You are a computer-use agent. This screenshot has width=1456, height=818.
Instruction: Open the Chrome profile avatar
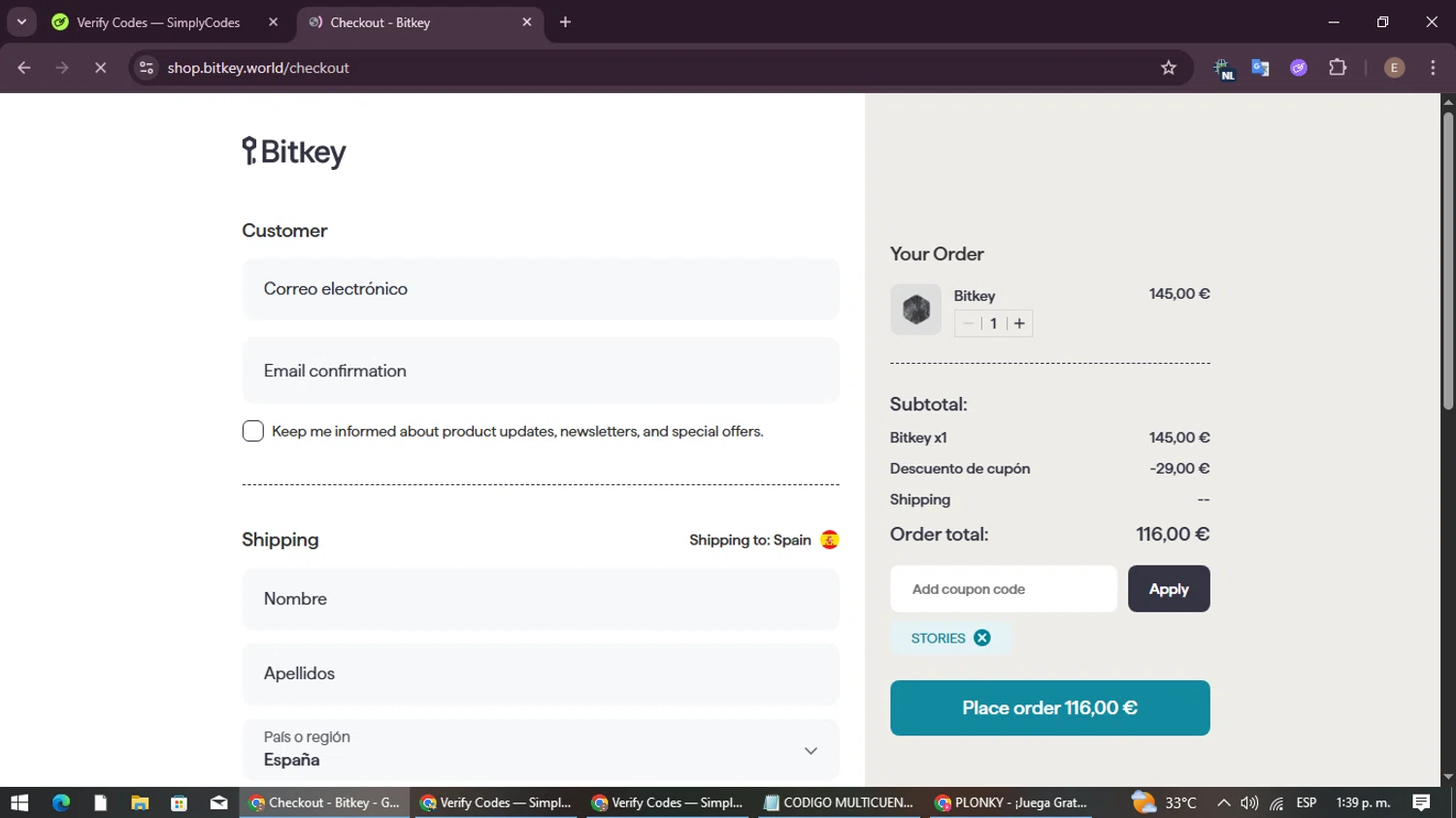click(1394, 68)
